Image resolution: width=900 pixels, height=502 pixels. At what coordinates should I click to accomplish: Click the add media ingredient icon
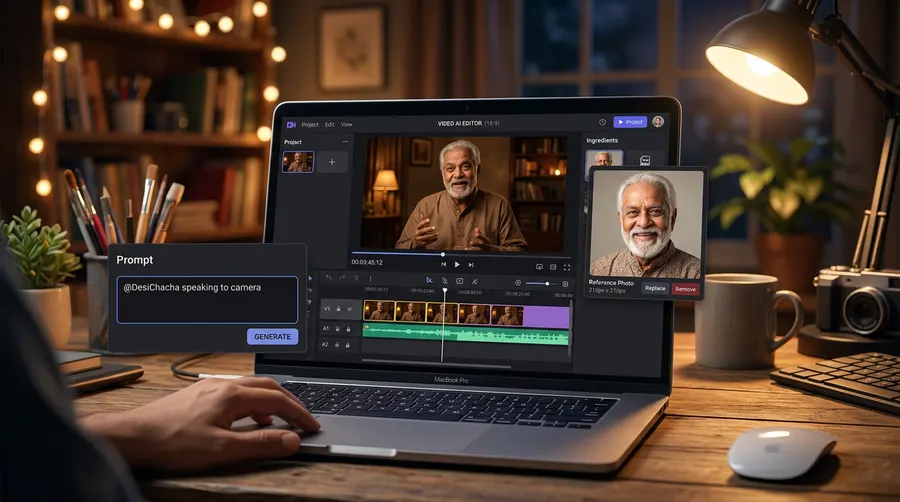(x=645, y=160)
